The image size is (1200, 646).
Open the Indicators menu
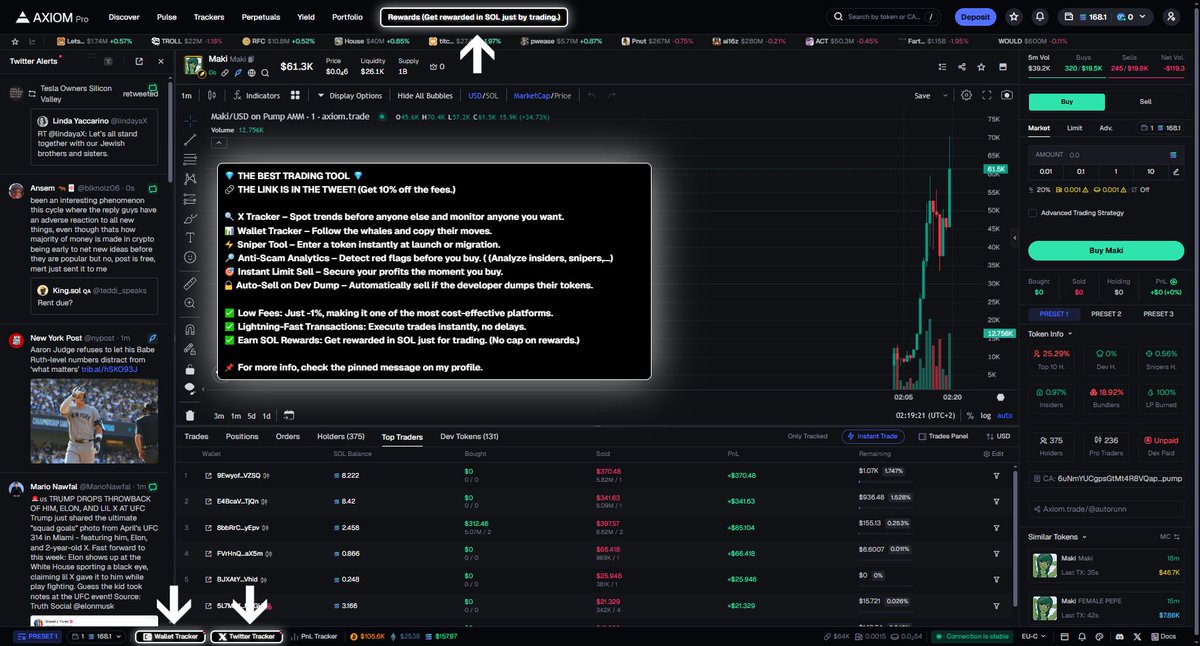pos(257,96)
